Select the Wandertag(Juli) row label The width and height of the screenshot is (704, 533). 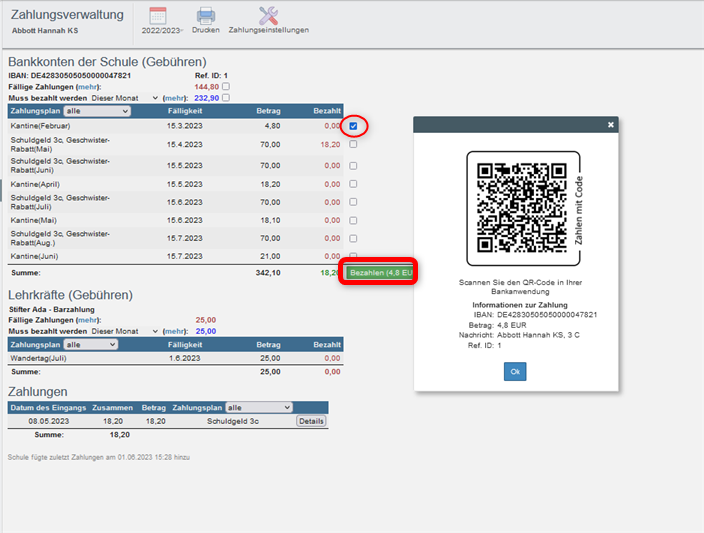tap(39, 358)
